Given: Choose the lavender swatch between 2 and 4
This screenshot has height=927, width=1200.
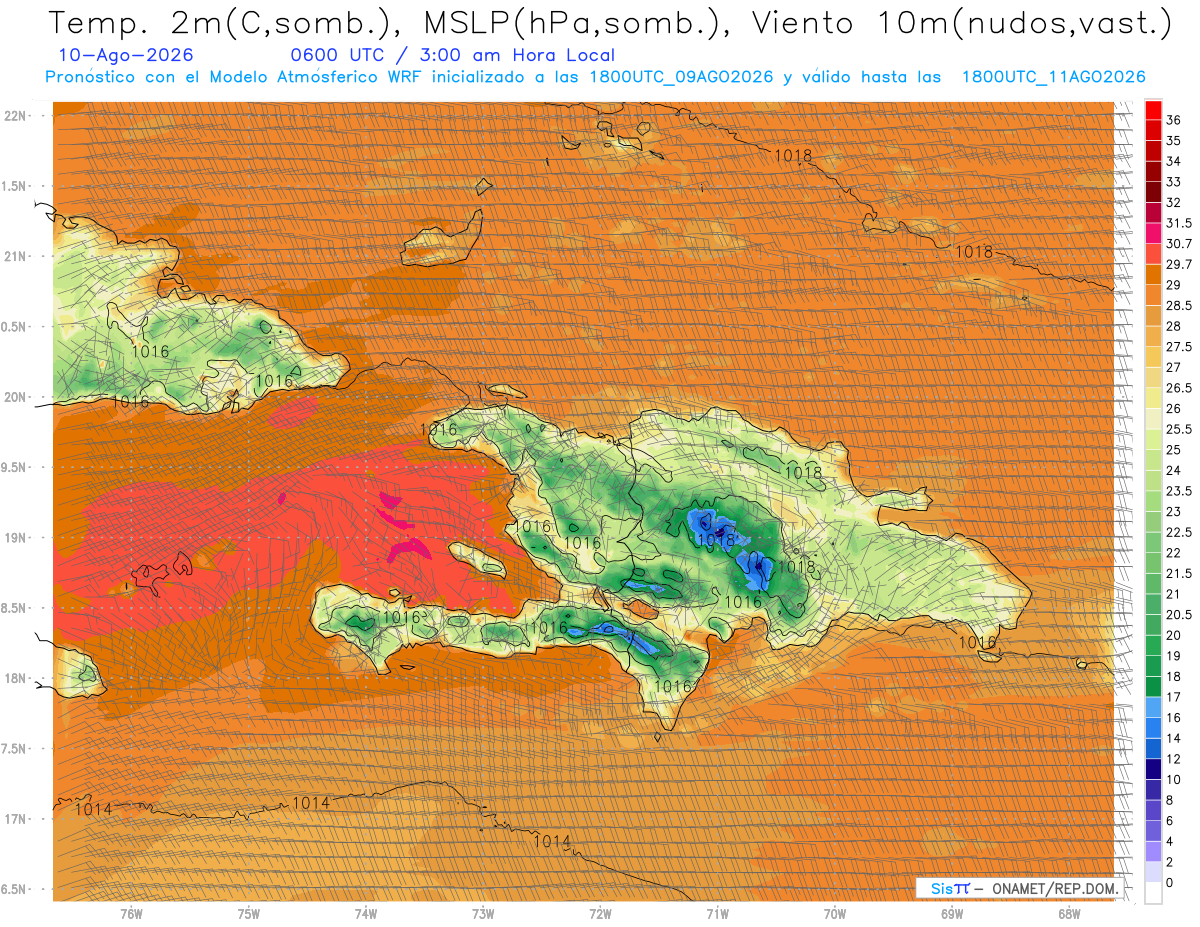Looking at the screenshot, I should [x=1153, y=852].
